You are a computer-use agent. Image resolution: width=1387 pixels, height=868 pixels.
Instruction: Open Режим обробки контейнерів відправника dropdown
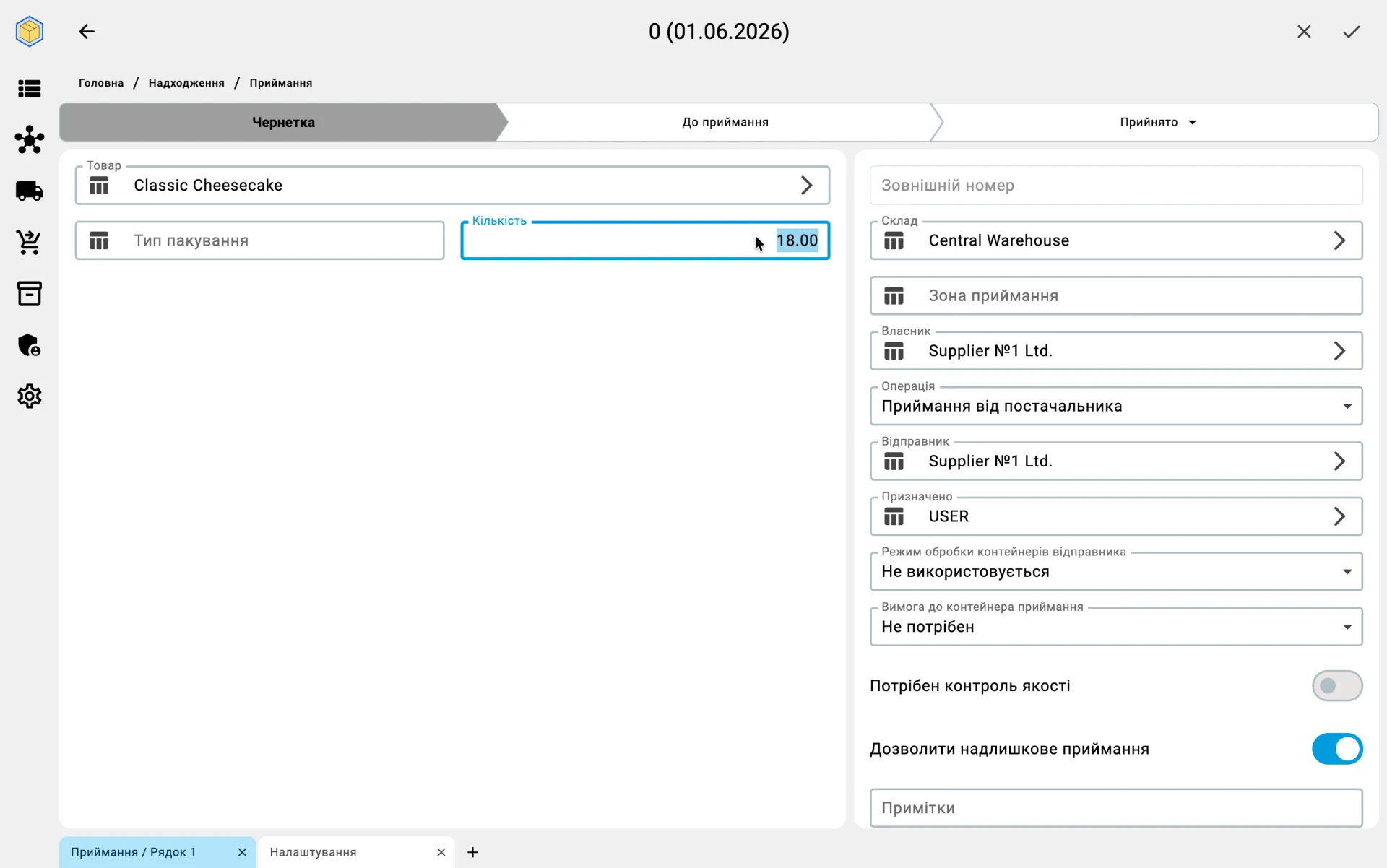1116,571
